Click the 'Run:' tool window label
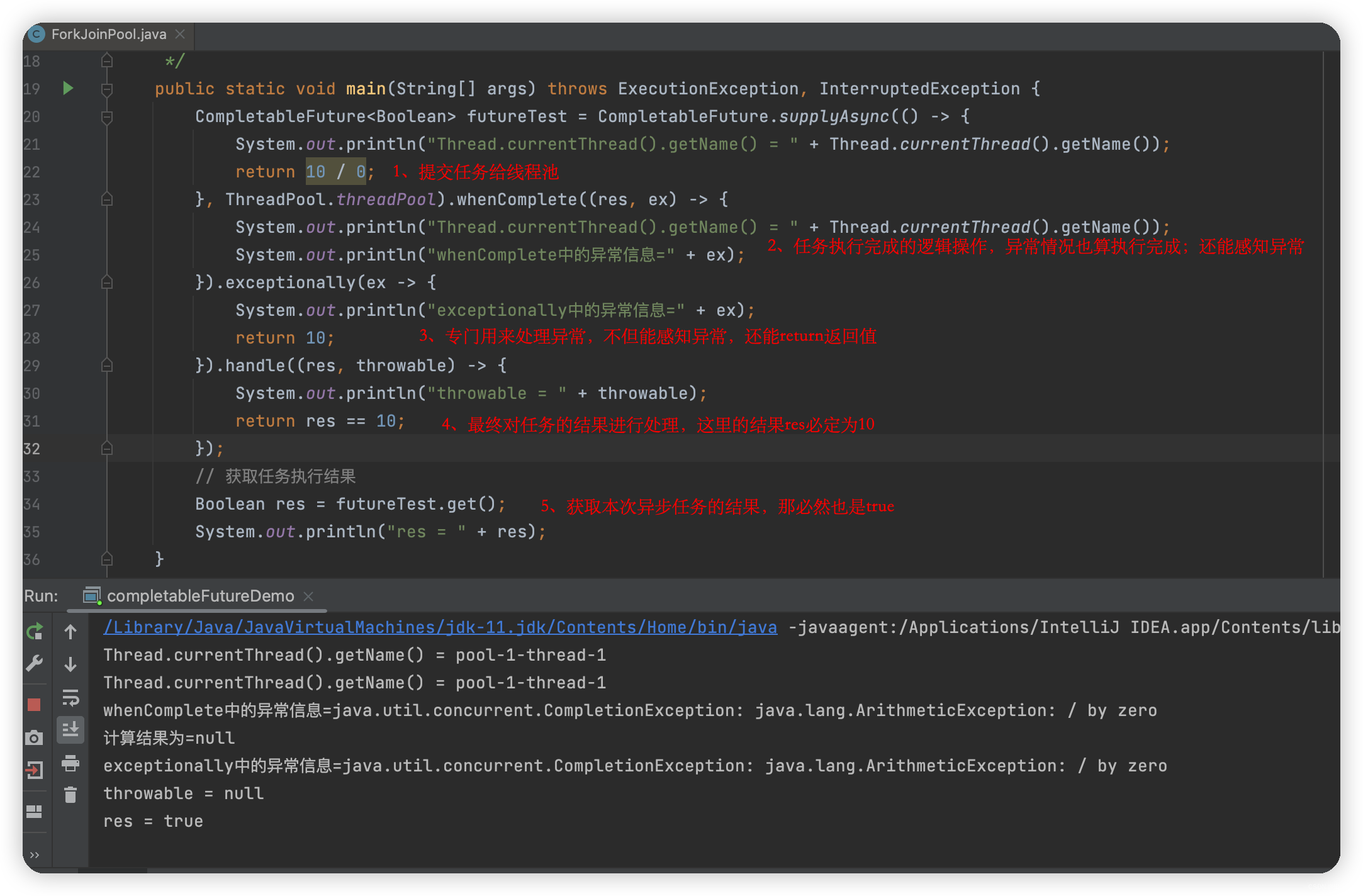This screenshot has width=1363, height=896. (42, 596)
